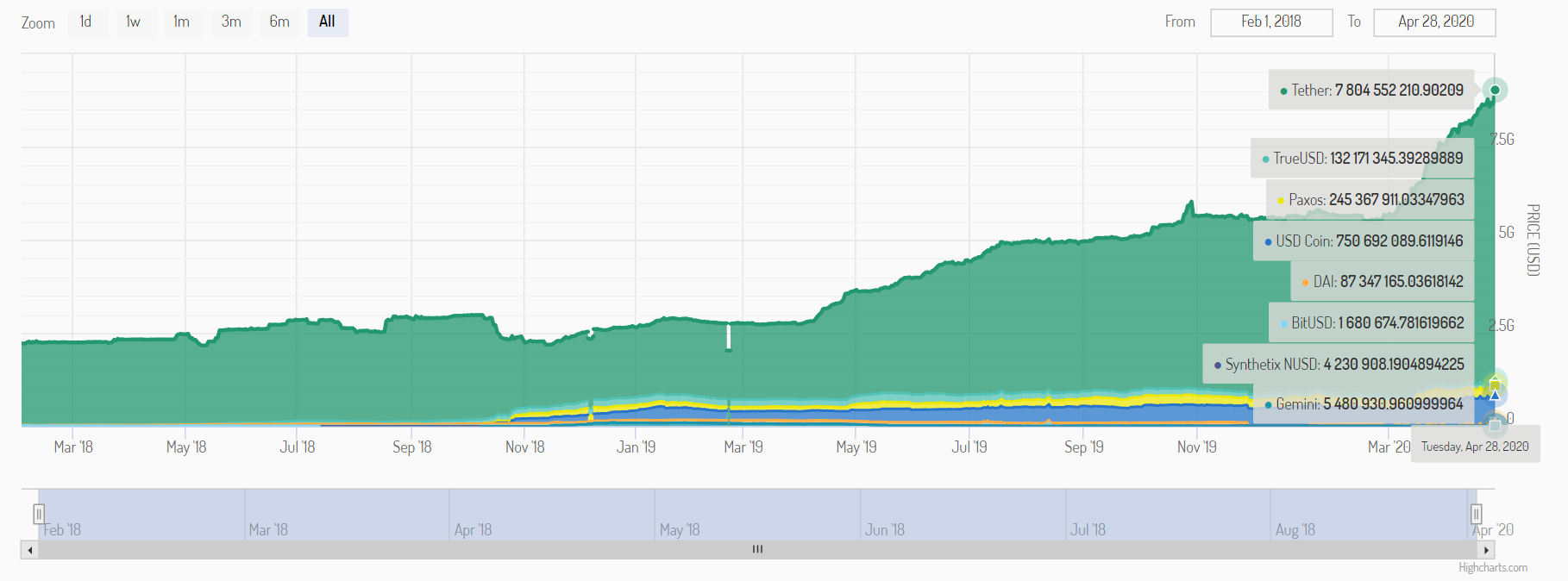
Task: Select the 1d zoom range
Action: (85, 22)
